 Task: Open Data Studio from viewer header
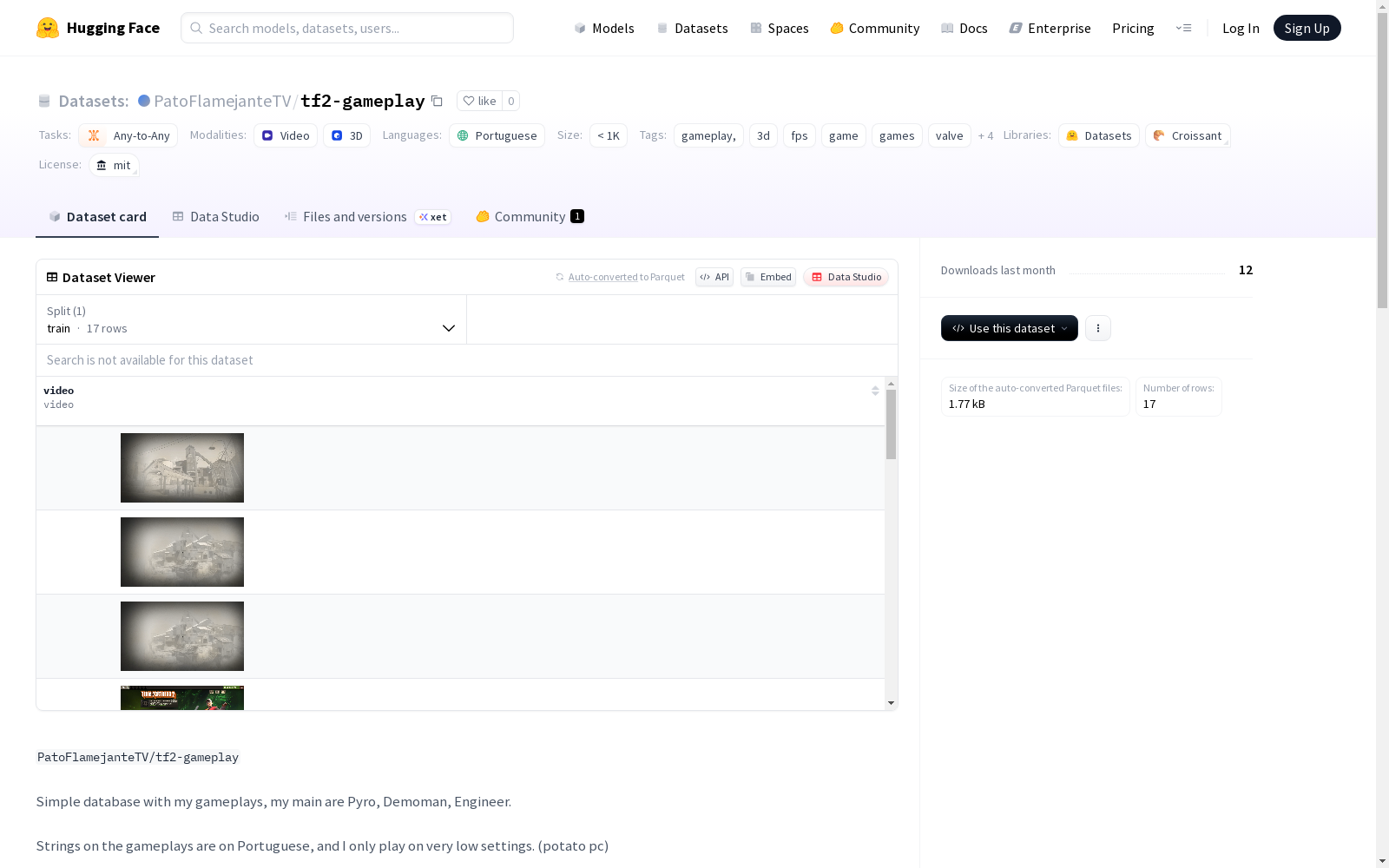pos(846,277)
